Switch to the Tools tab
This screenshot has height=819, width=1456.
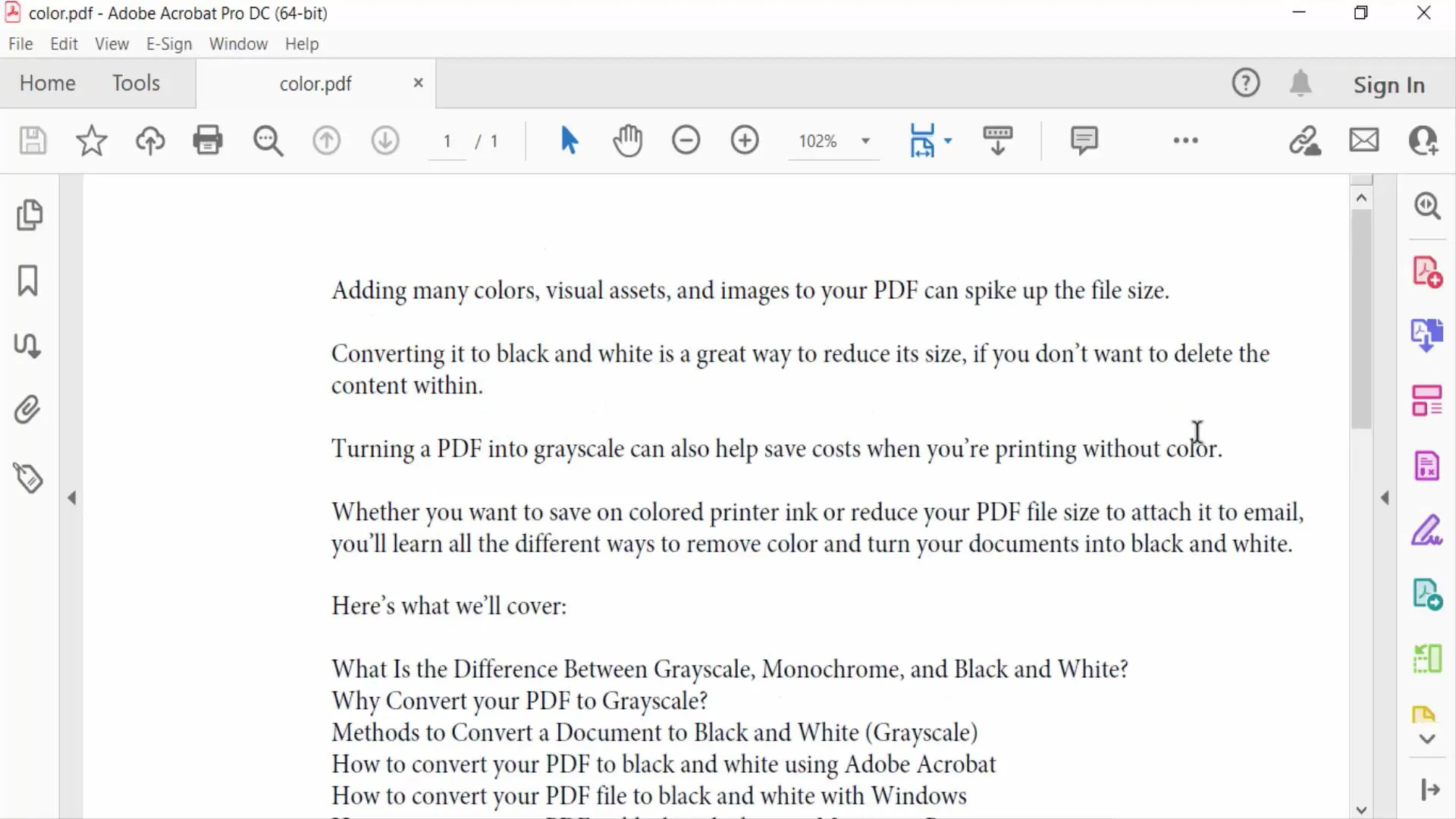(136, 83)
